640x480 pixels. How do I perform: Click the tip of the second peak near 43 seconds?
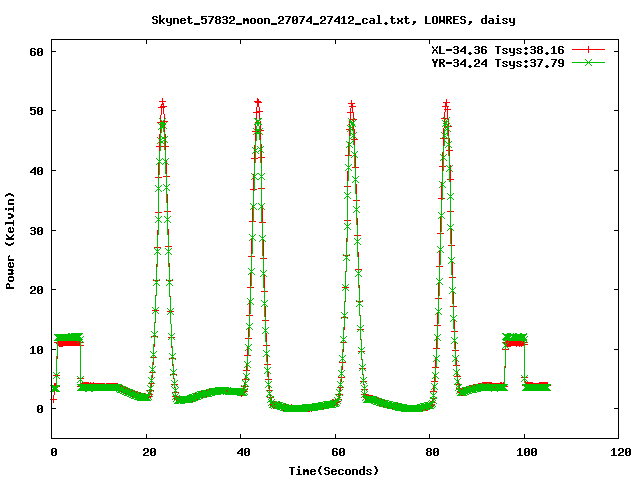258,103
